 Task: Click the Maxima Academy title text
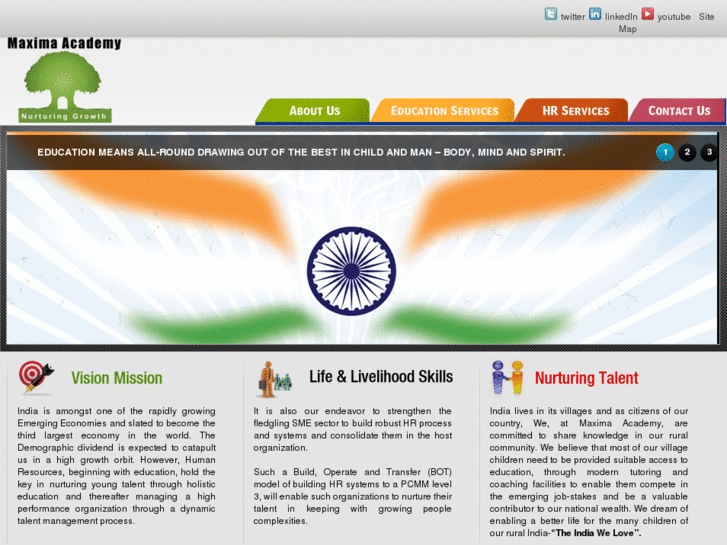point(64,43)
